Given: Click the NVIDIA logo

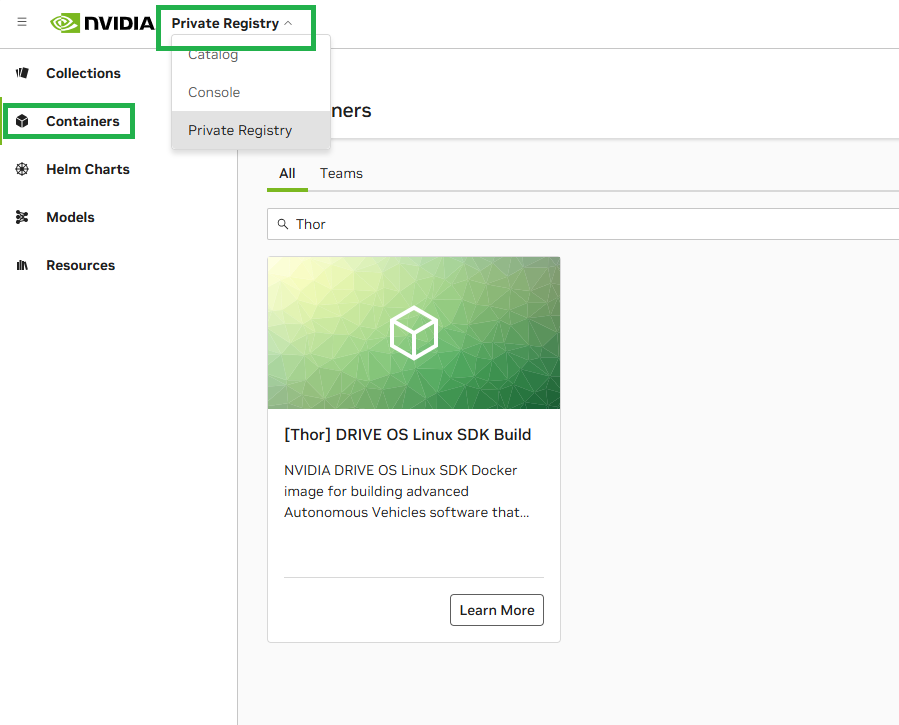Looking at the screenshot, I should pyautogui.click(x=102, y=23).
